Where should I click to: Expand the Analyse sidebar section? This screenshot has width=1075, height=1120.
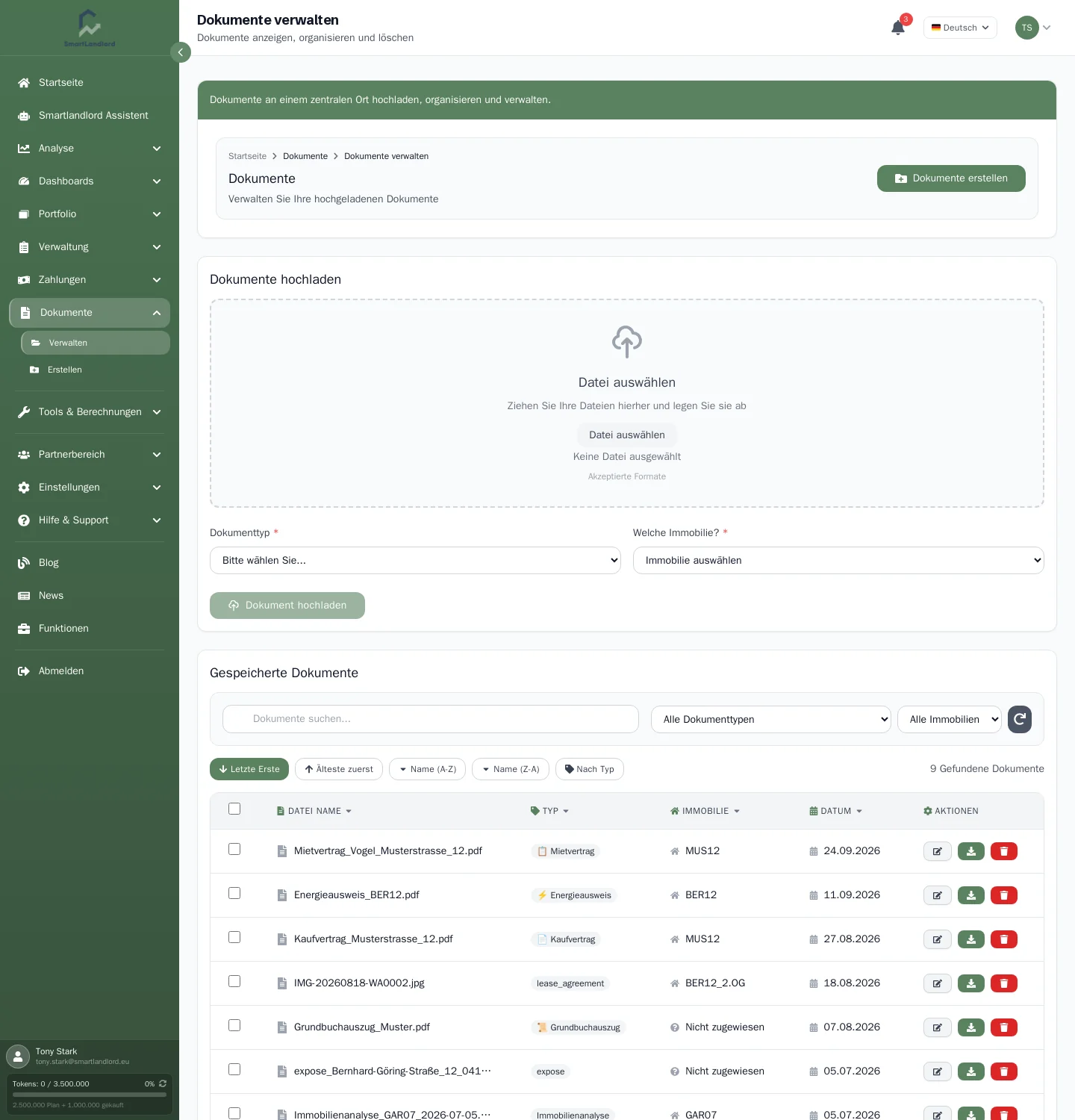pos(90,149)
